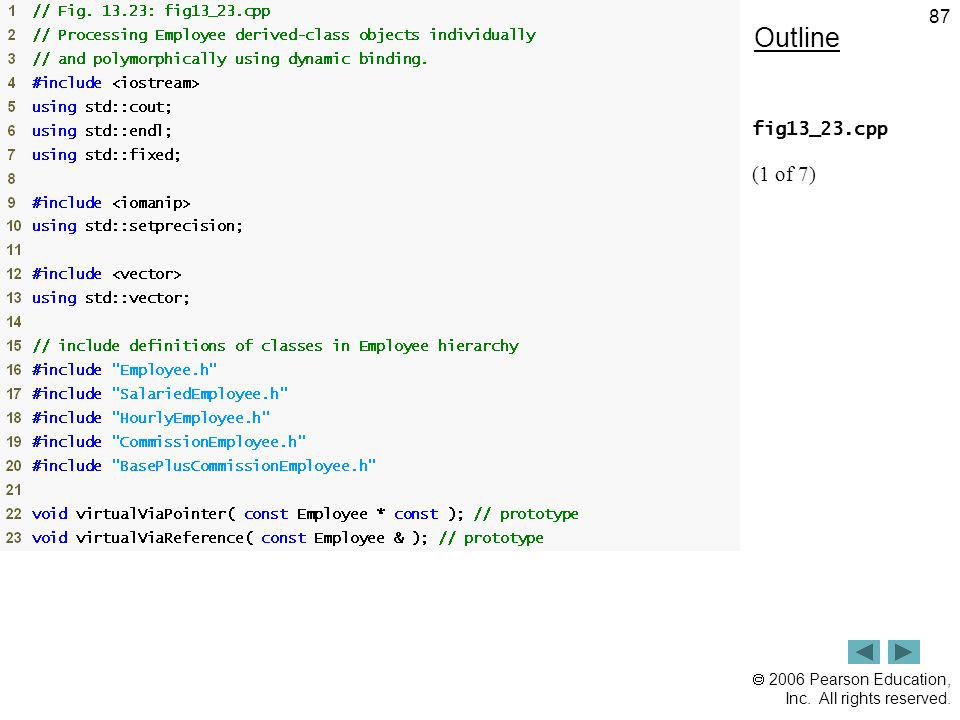
Task: Select the fig13_23.cpp filename label
Action: 820,129
